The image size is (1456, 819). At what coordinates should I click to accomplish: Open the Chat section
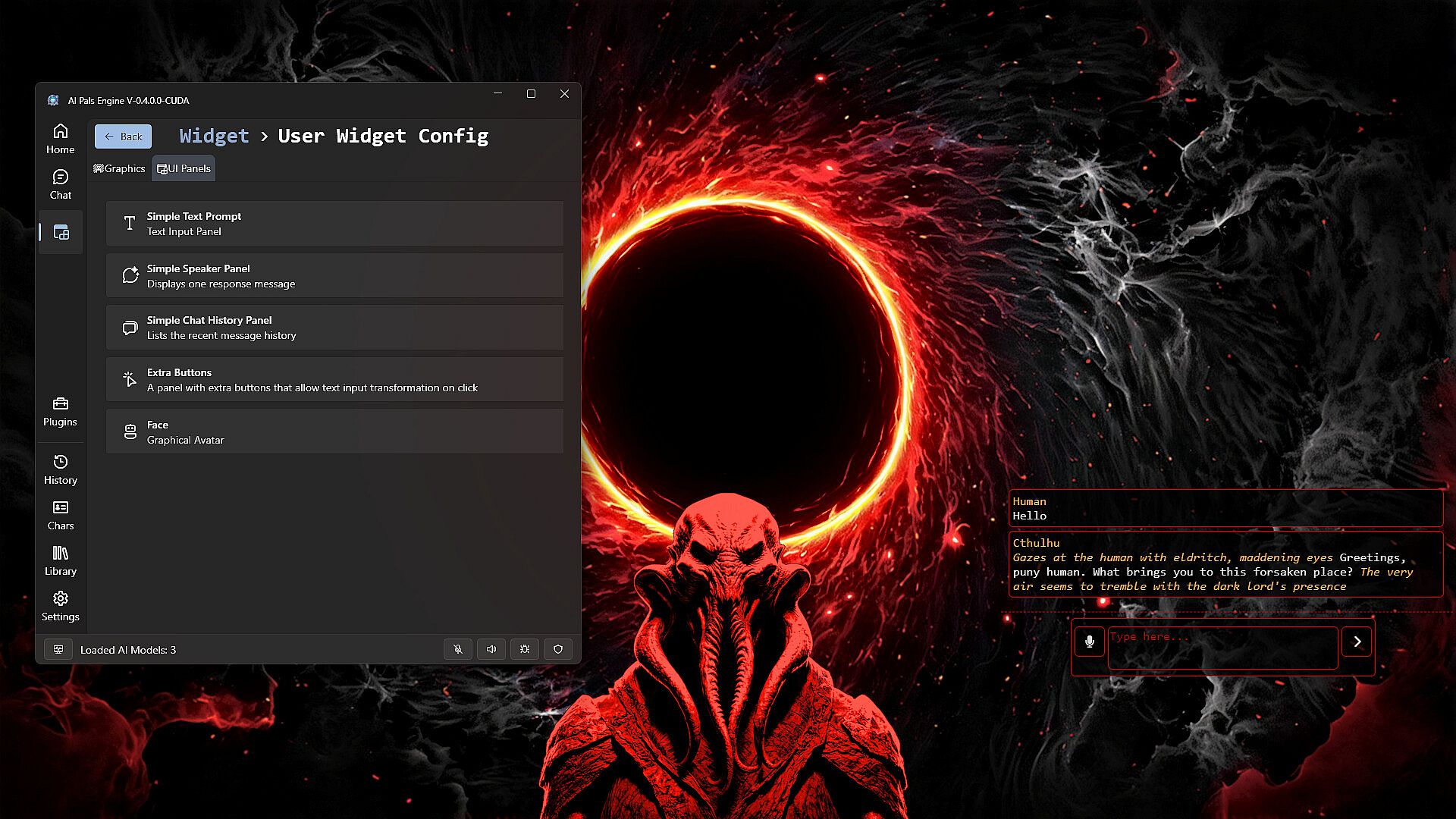[x=61, y=184]
